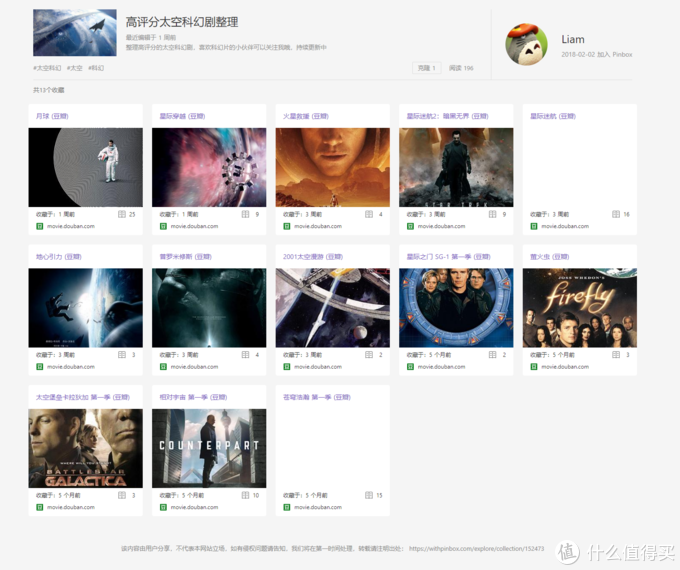Open the 火星救援 (豆瓣) title link
Viewport: 680px width, 570px height.
click(306, 116)
